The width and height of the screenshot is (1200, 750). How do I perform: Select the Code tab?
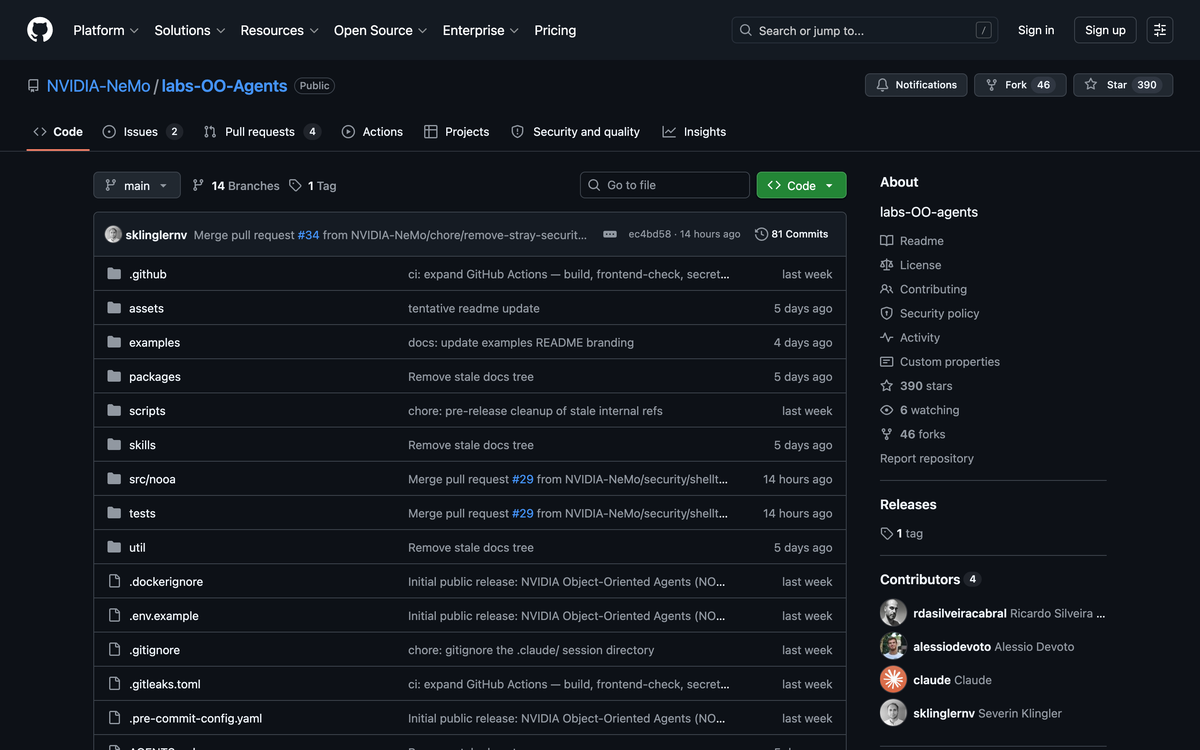pyautogui.click(x=58, y=132)
